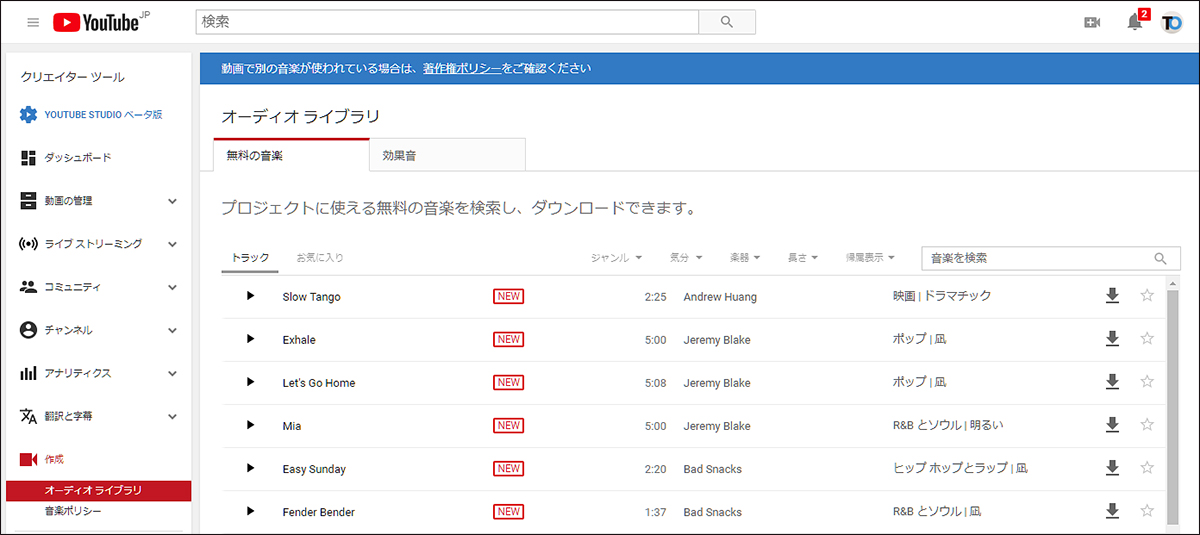Open the create video camera icon
Screen dimensions: 1200x535
[1092, 22]
